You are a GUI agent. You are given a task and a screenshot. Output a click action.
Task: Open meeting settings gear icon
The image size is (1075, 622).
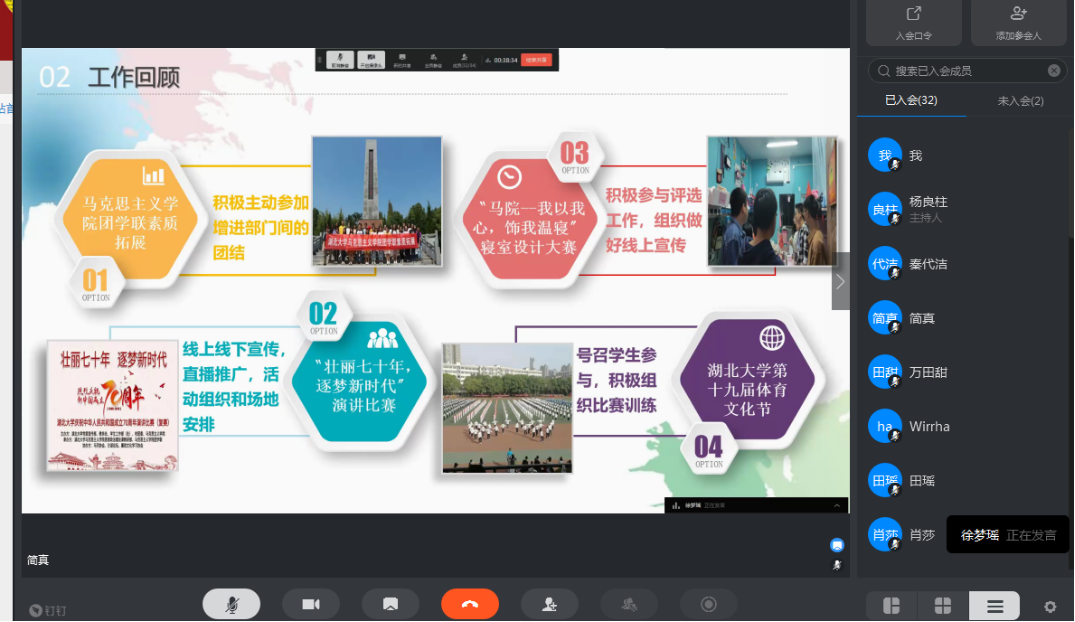(1050, 606)
